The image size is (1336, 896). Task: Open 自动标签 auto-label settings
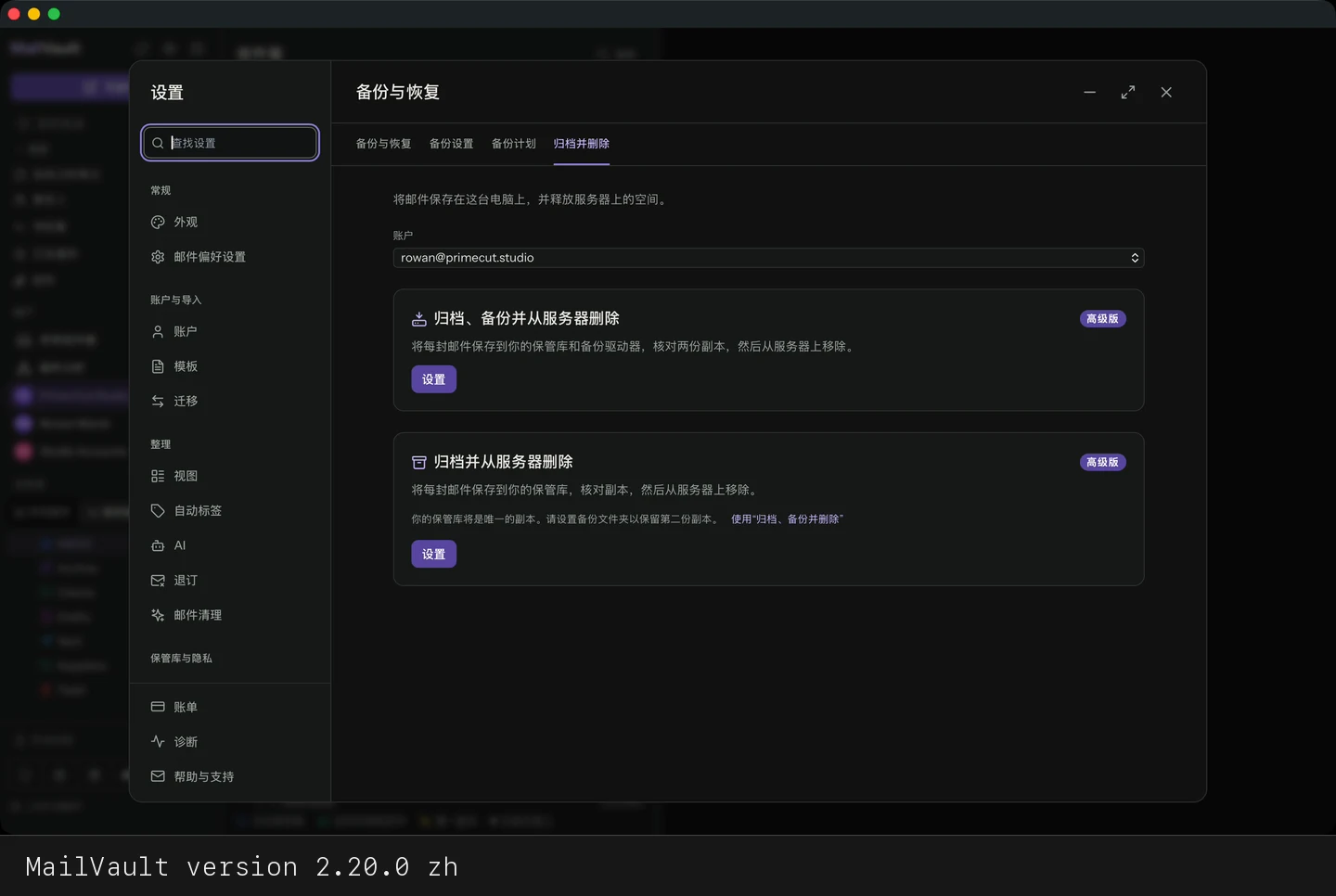[230, 511]
